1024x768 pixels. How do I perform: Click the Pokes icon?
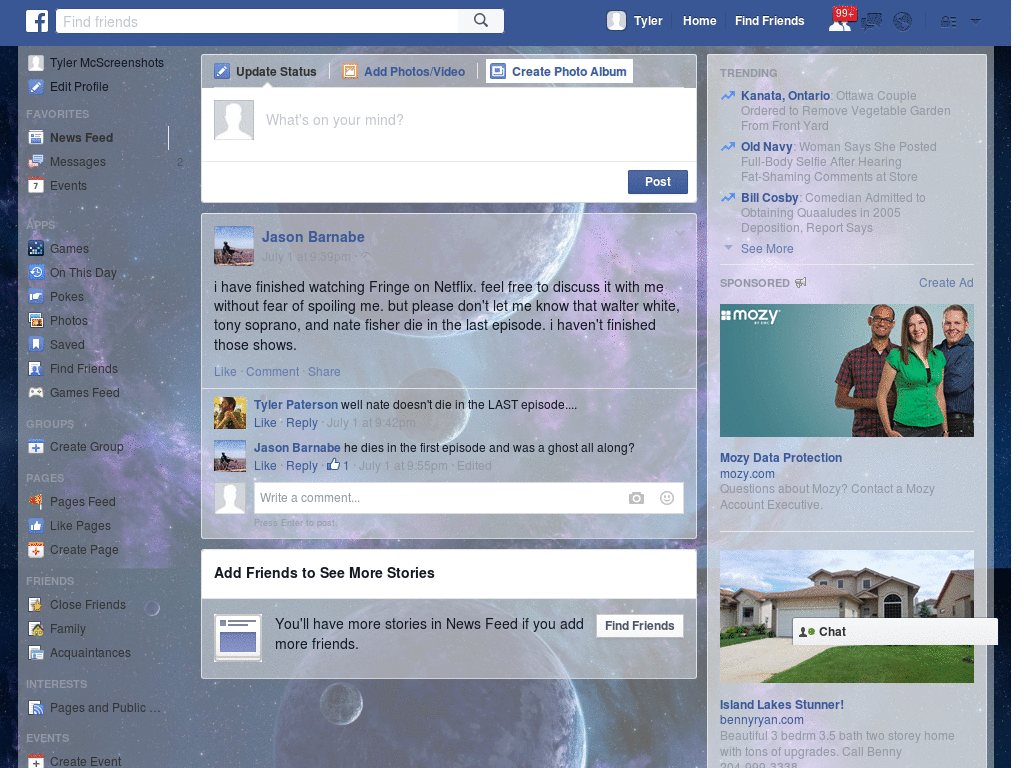[x=36, y=296]
